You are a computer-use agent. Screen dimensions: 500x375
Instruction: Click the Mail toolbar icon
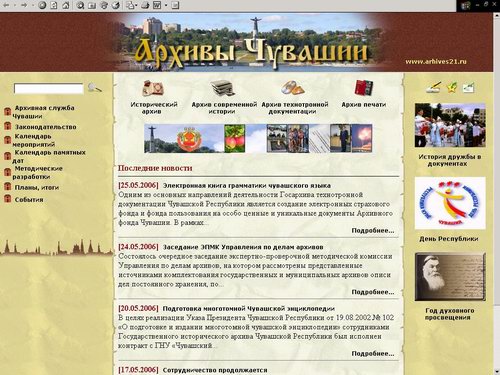pyautogui.click(x=130, y=5)
